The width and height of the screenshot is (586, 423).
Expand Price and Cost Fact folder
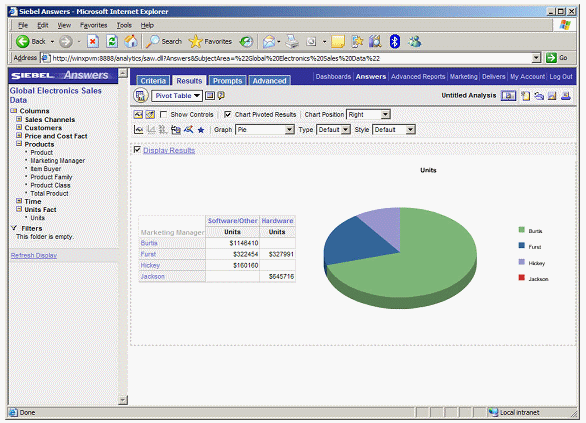click(19, 136)
